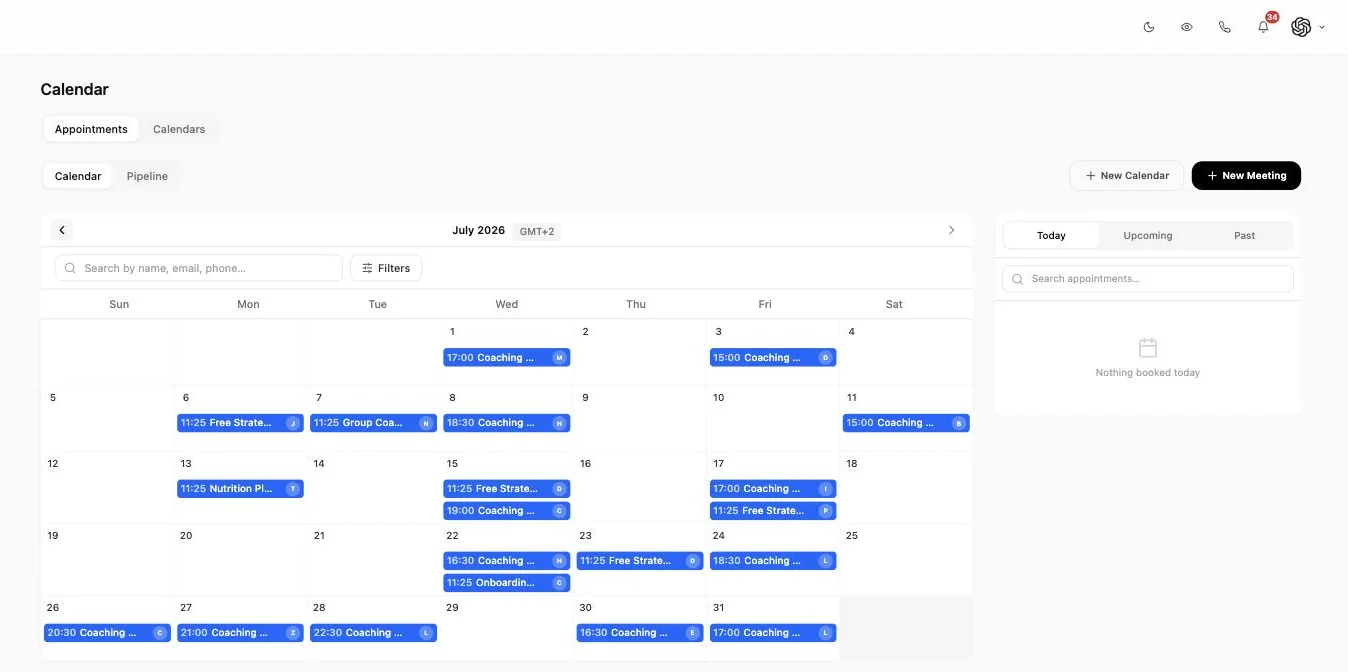Open the Filters button

point(386,268)
